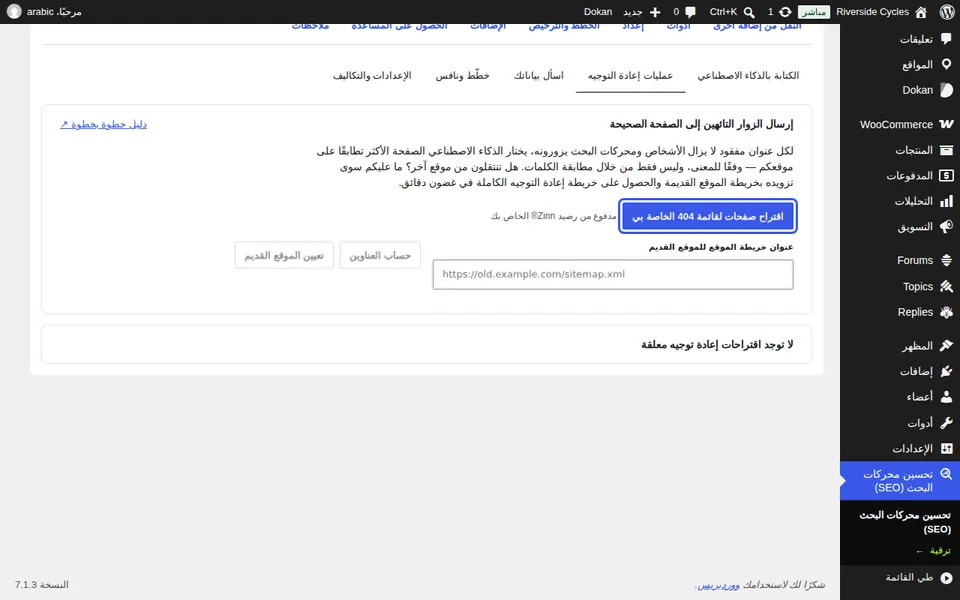Click heading إرسال الزوار التائهين إلى الصفحة الصحيحة
This screenshot has width=960, height=600.
pyautogui.click(x=701, y=124)
